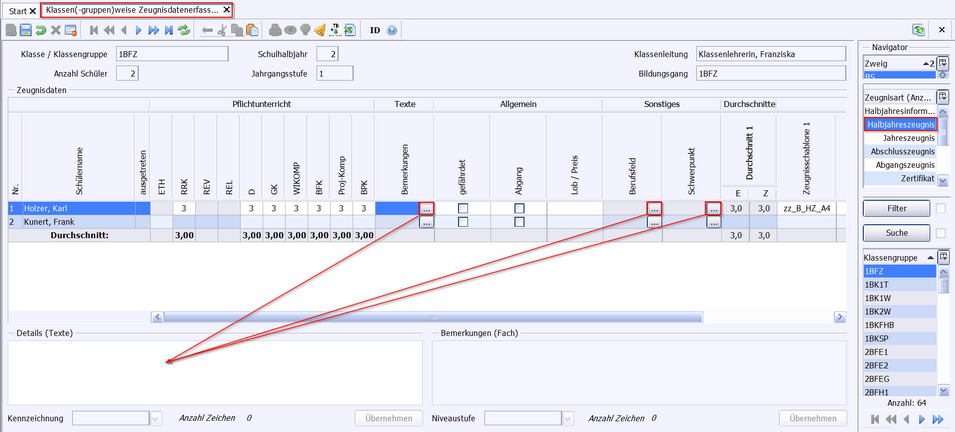
Task: Click the scissors cut icon
Action: [222, 30]
